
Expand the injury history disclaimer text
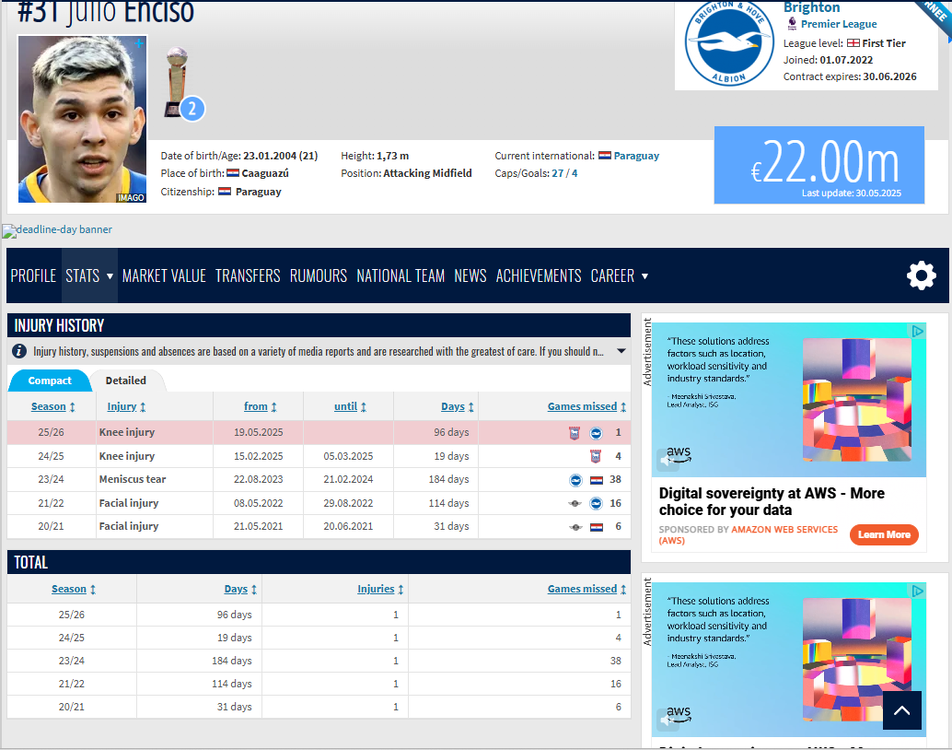(621, 351)
